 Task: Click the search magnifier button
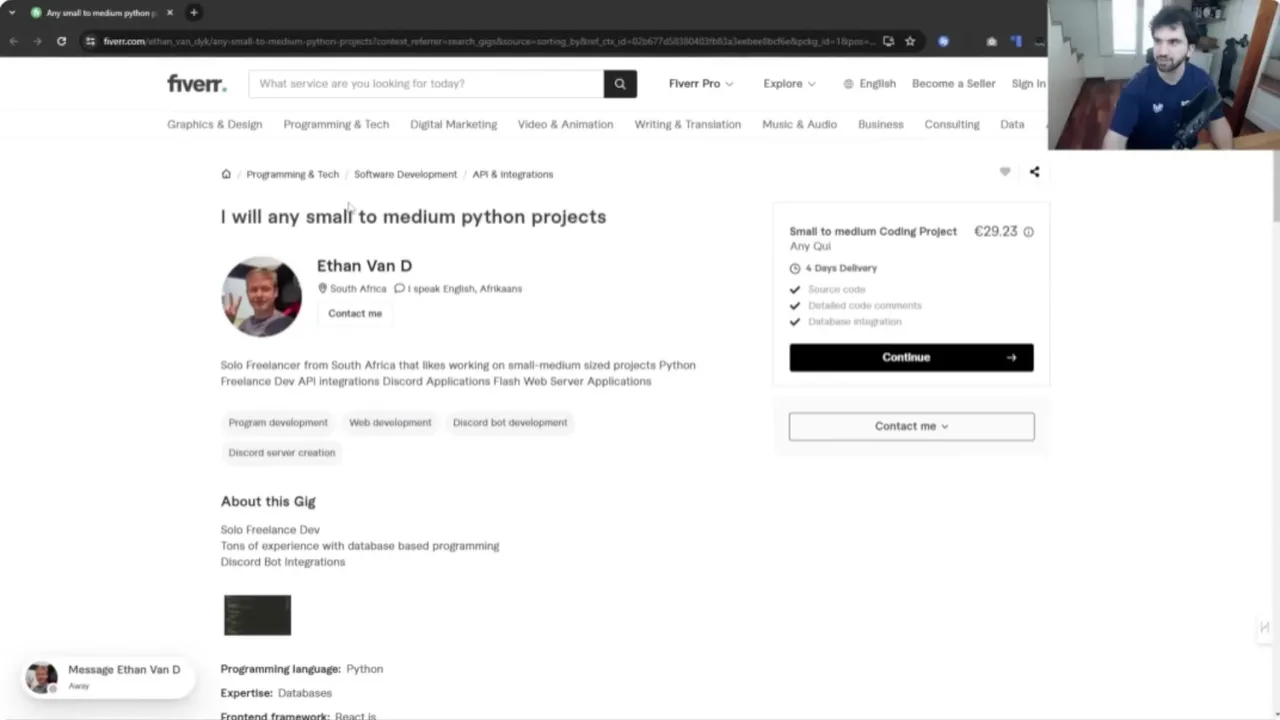pos(620,84)
